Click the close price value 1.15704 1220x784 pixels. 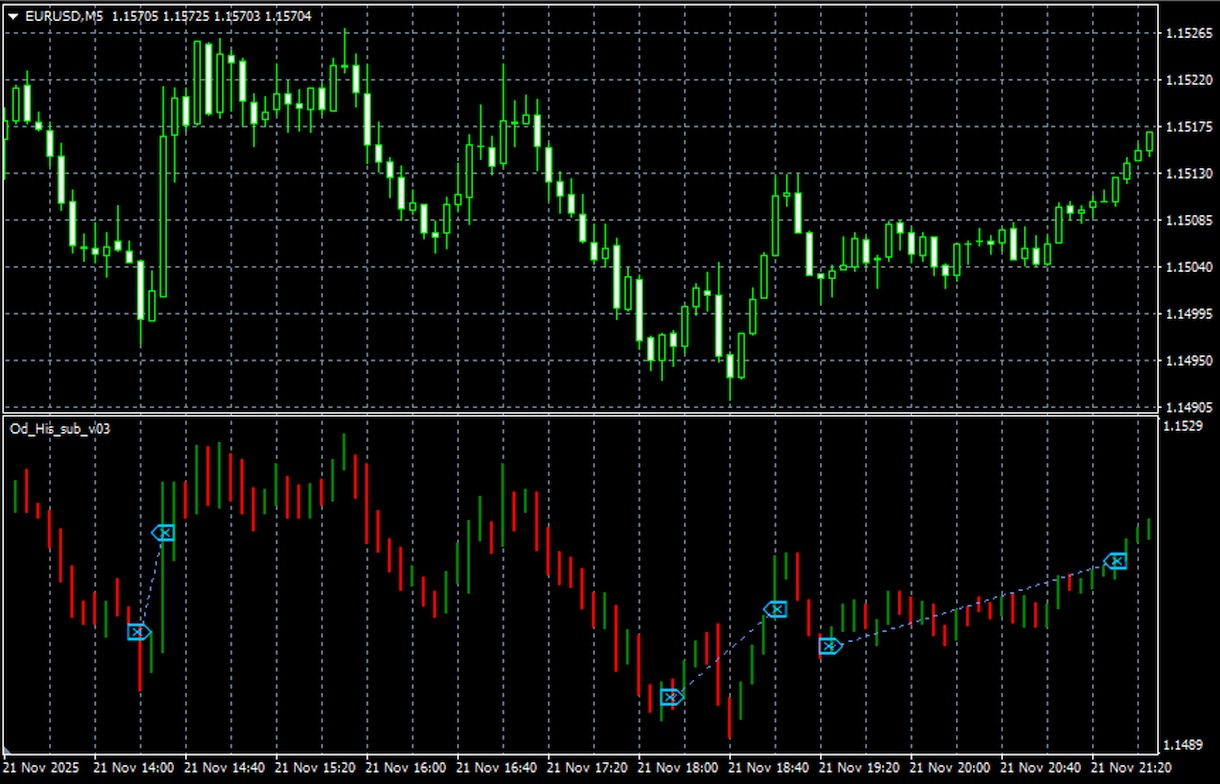click(290, 15)
